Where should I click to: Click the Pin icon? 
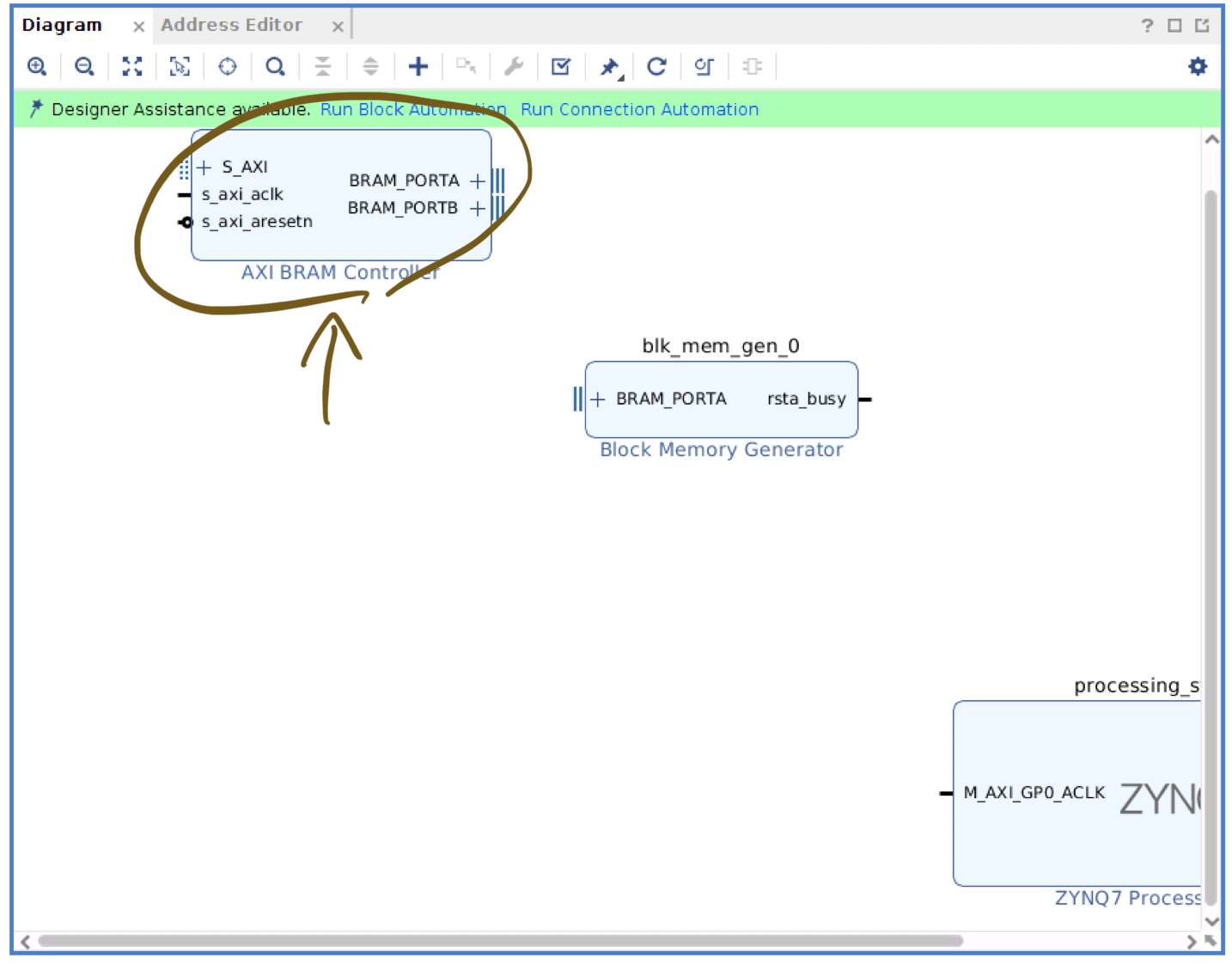pos(610,67)
